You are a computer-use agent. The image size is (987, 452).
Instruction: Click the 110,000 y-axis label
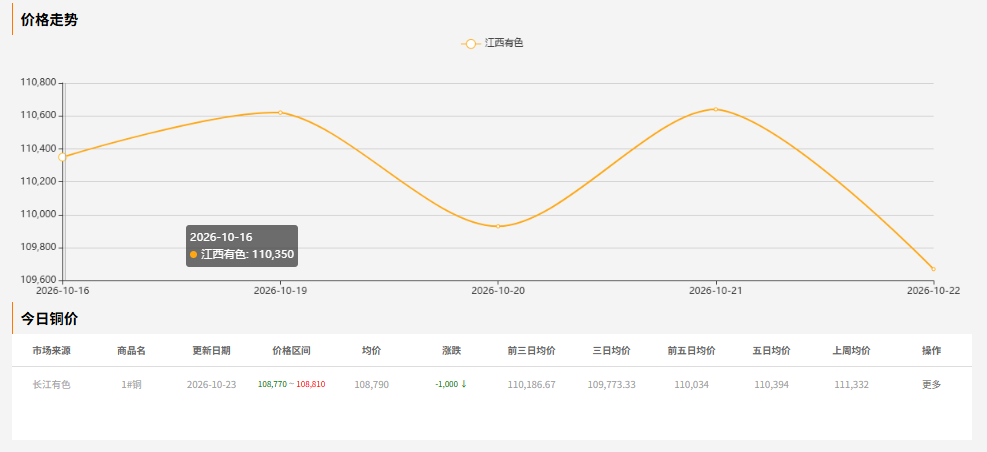[38, 215]
